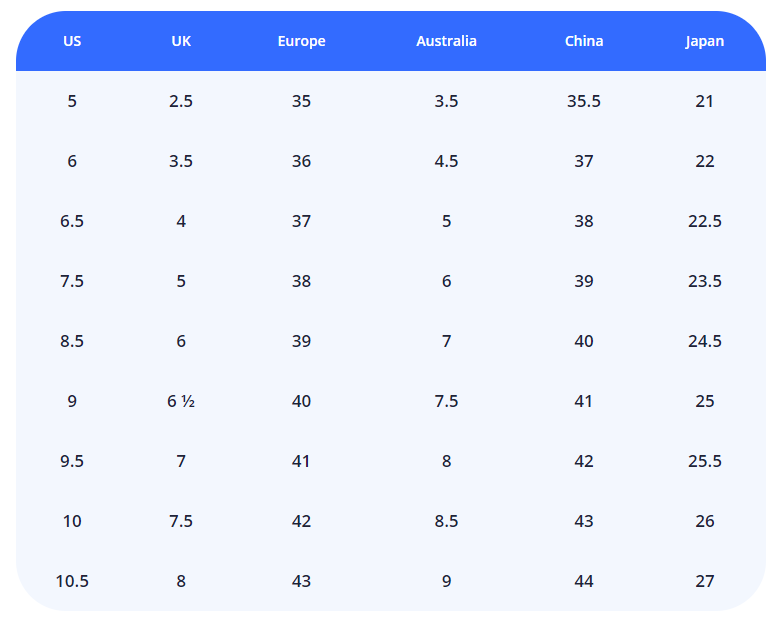Select US size 7.5 cell
This screenshot has width=774, height=624.
point(72,281)
